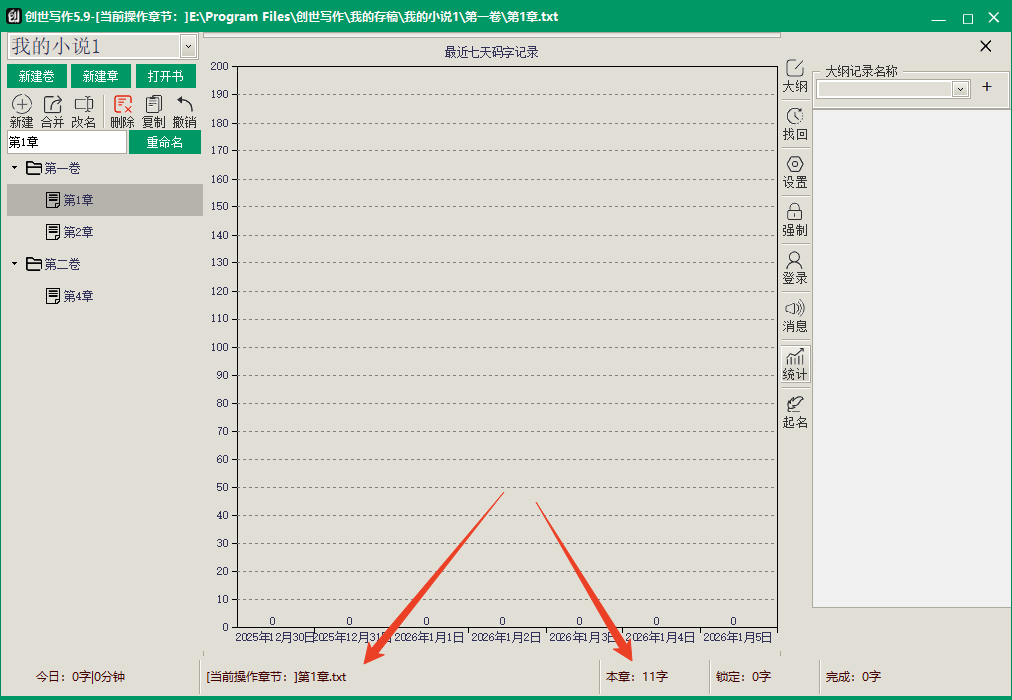
Task: Collapse the 第二卷 volume tree node
Action: [x=14, y=264]
